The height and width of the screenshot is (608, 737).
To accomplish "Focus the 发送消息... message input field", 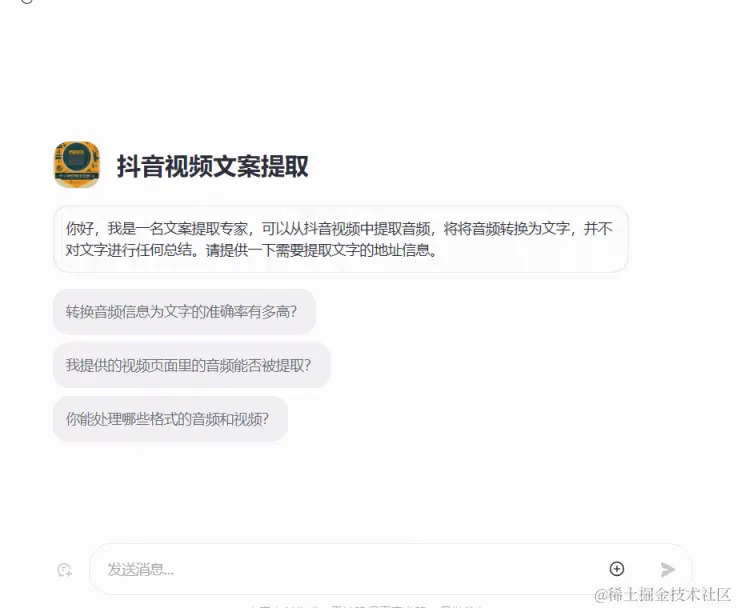I will (348, 569).
